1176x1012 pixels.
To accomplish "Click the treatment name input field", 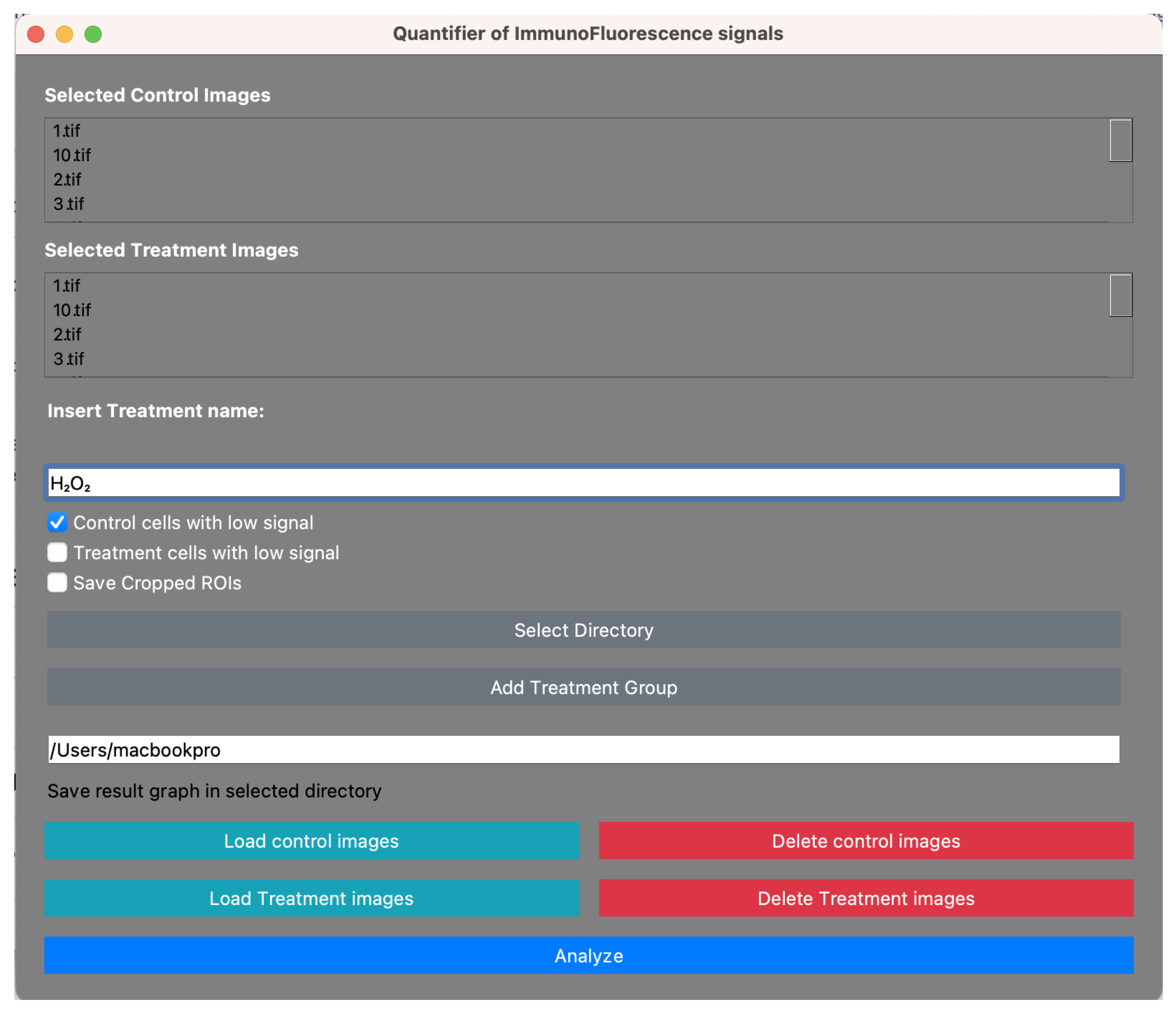I will pos(584,484).
